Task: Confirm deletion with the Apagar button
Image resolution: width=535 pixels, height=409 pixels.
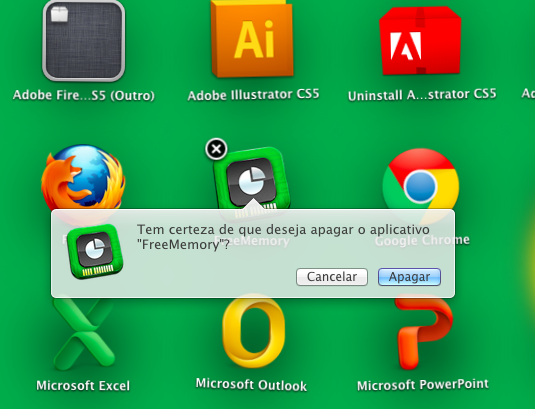Action: [409, 277]
